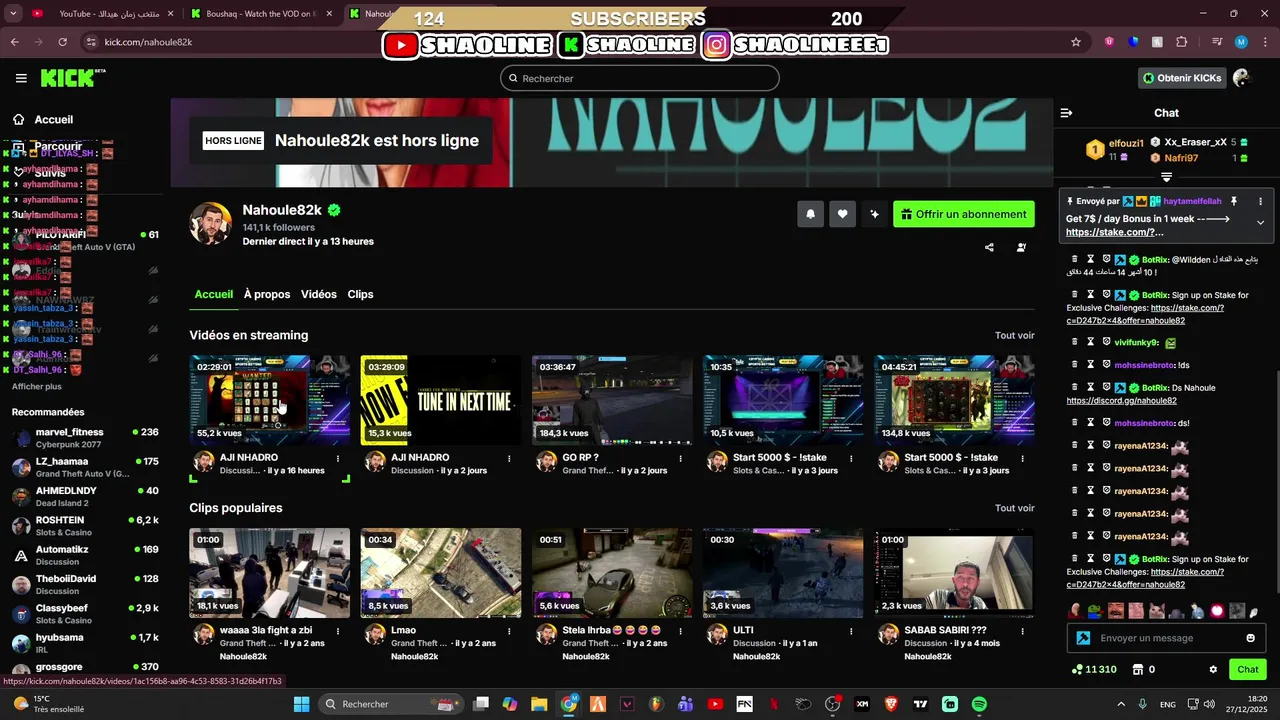Bookmark page with browser star icon
This screenshot has width=1280, height=720.
click(1076, 42)
